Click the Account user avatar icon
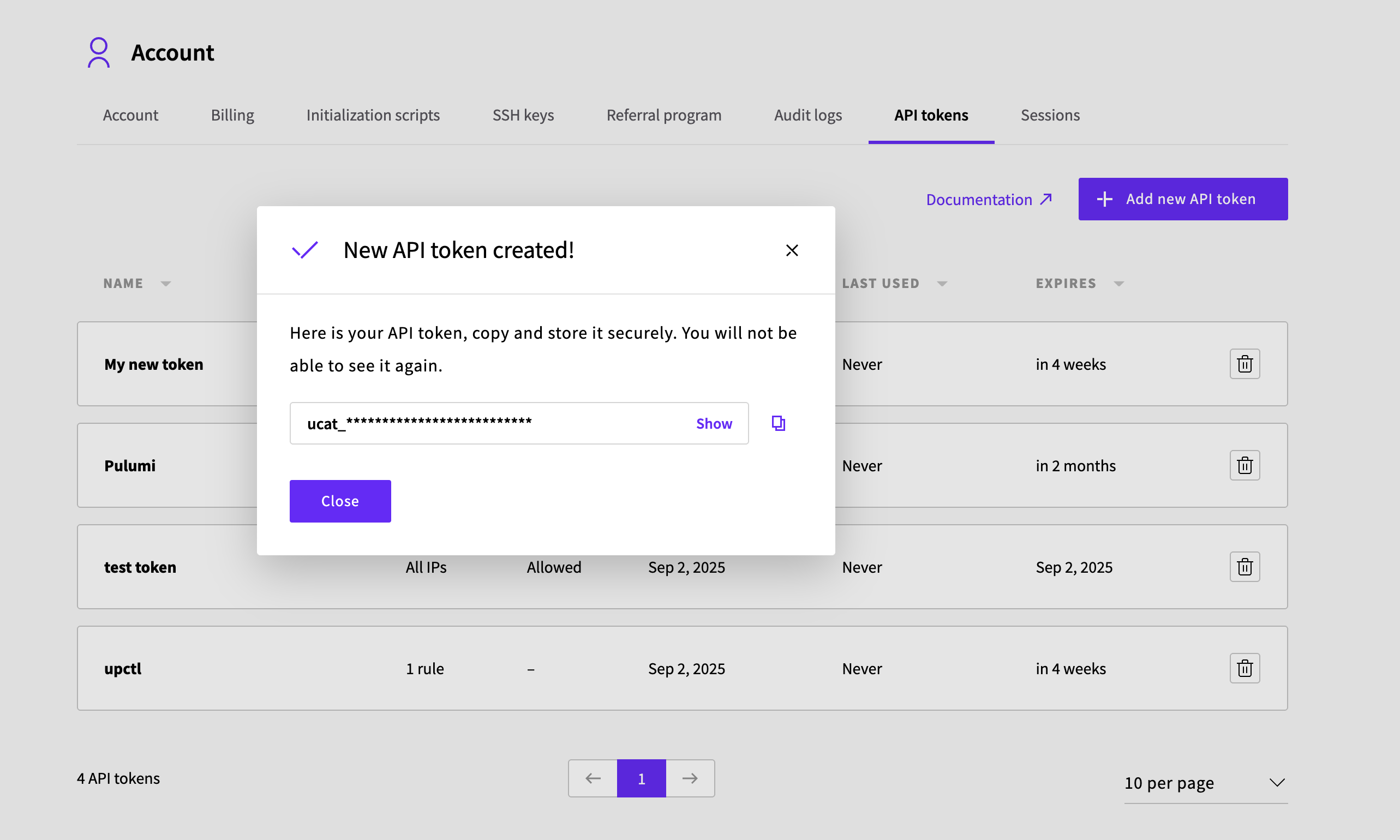 [99, 52]
